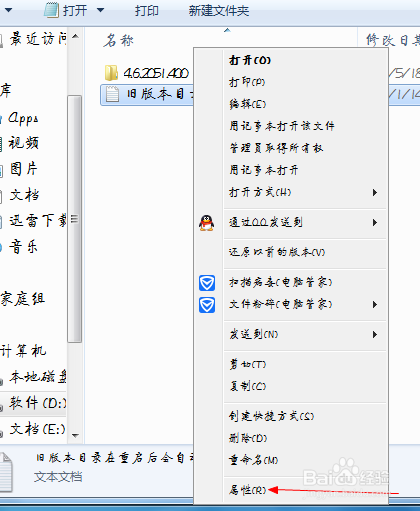Select 发送到(N) menu entry
Screen dimensions: 420x511
click(x=254, y=334)
